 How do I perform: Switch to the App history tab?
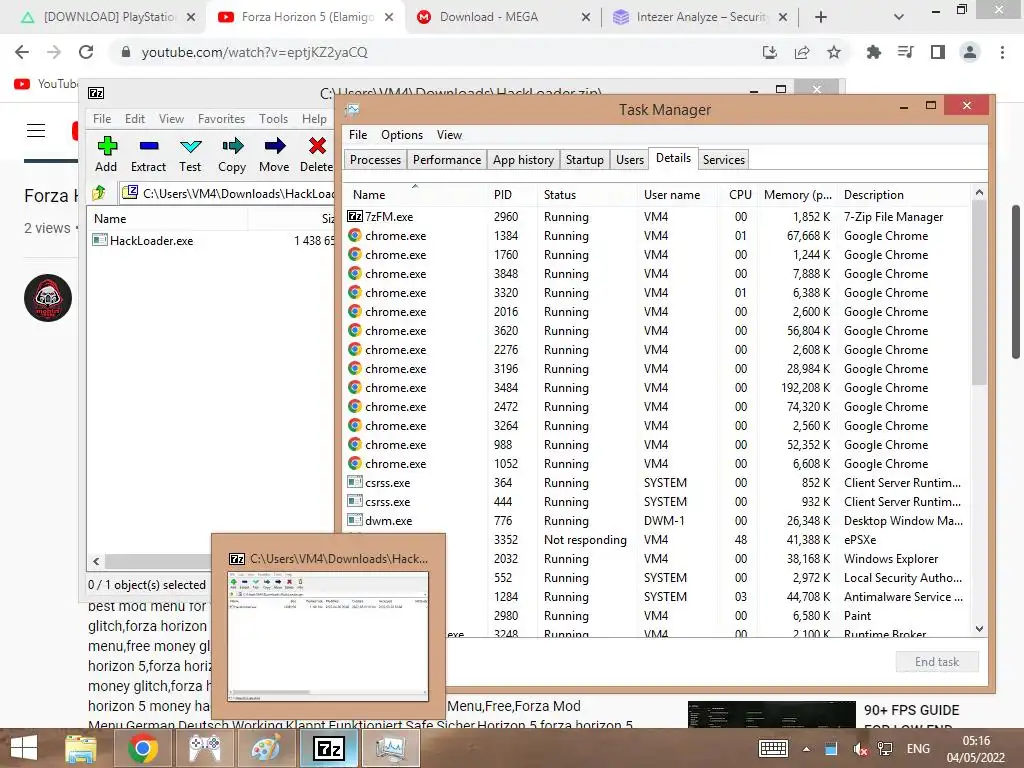click(x=523, y=160)
